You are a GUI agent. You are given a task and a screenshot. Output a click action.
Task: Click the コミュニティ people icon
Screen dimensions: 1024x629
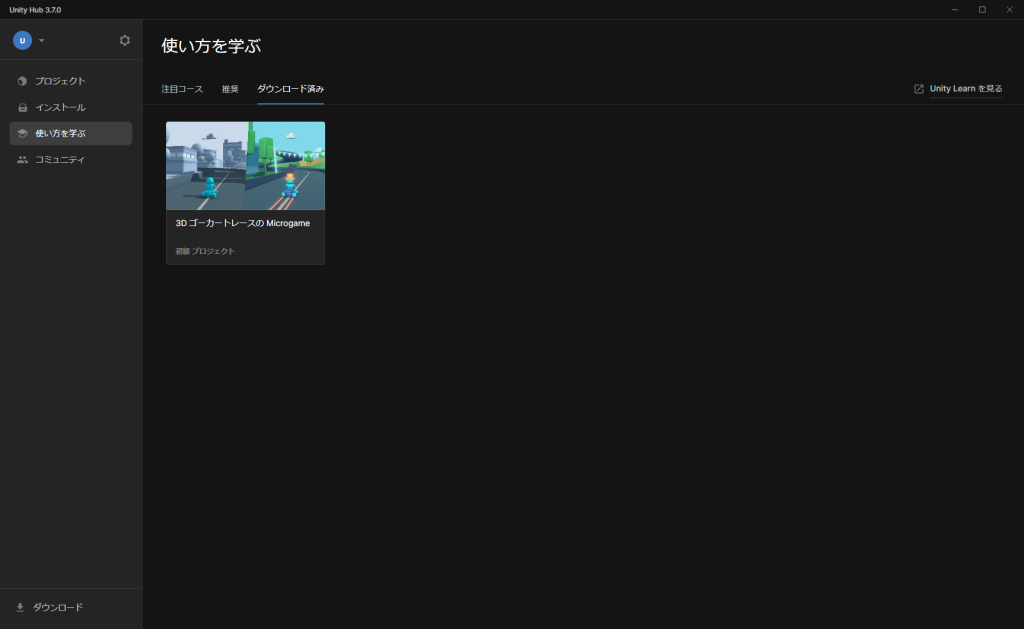pos(22,159)
